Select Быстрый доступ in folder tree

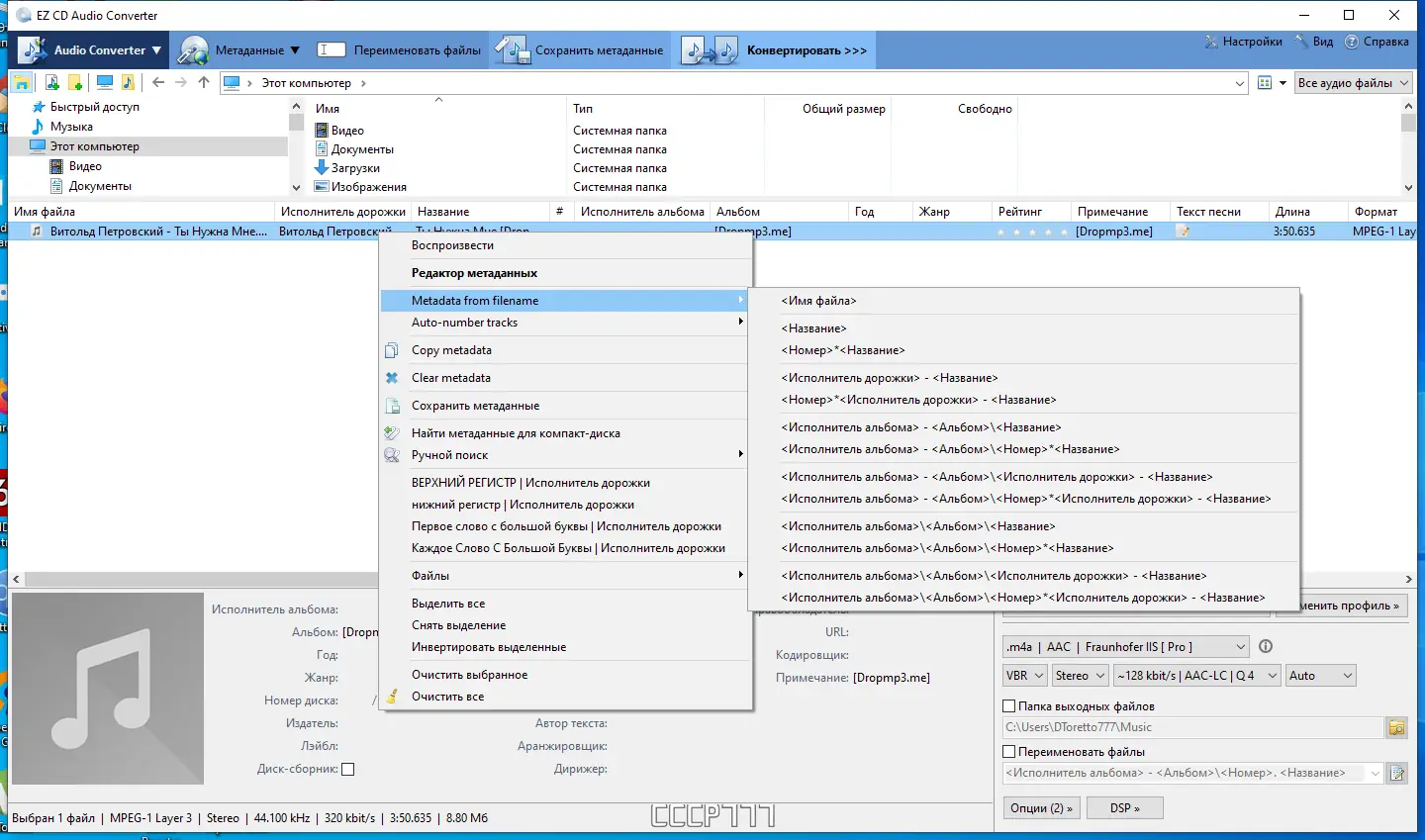coord(95,107)
